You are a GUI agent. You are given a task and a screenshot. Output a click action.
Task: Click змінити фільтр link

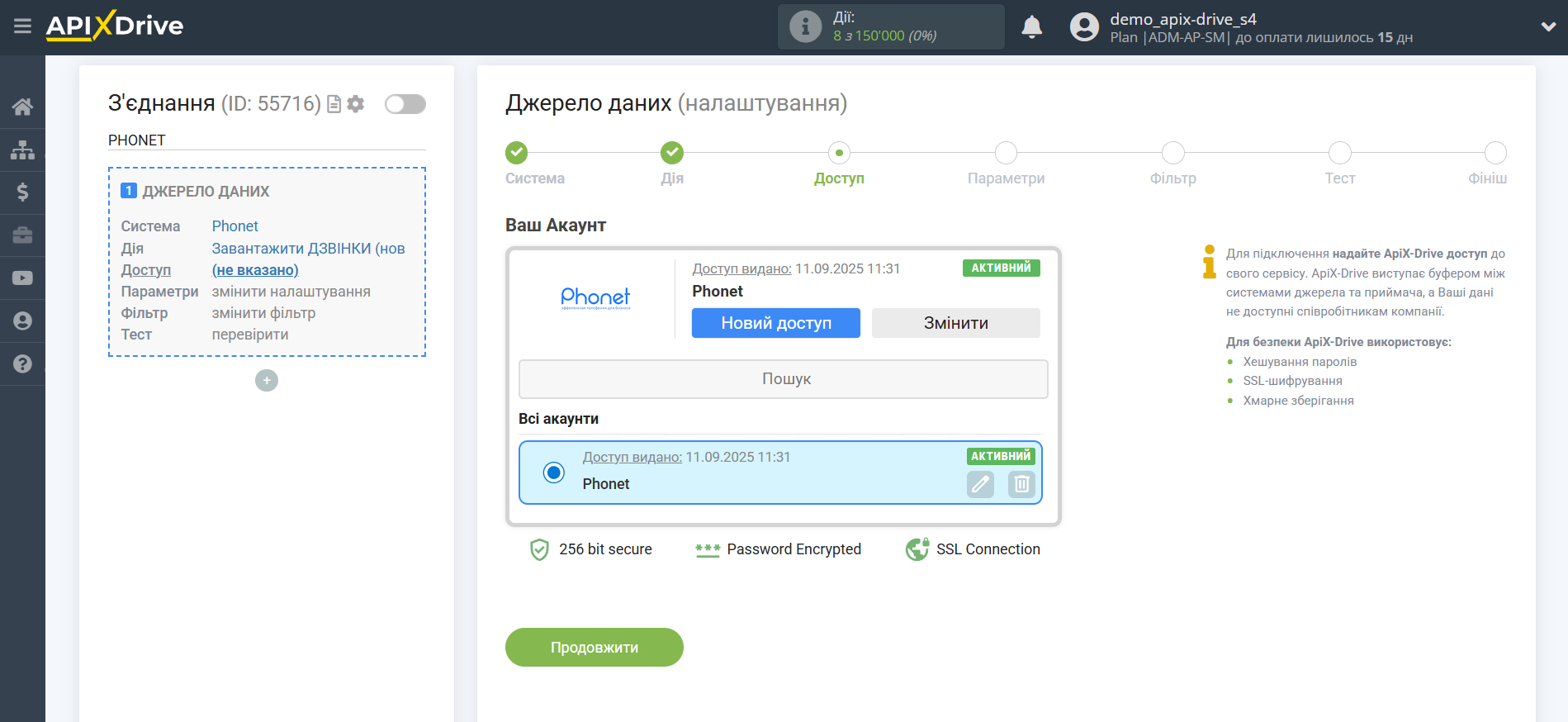click(263, 313)
